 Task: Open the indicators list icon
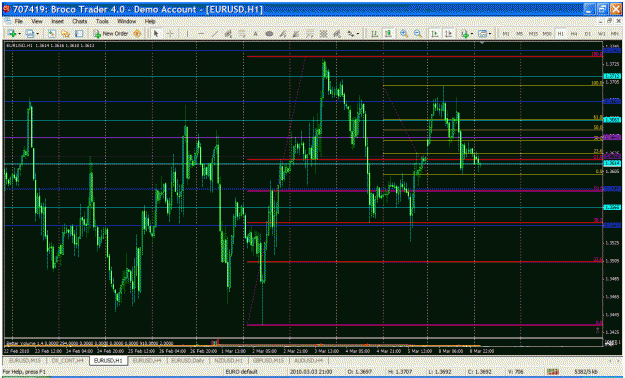465,34
